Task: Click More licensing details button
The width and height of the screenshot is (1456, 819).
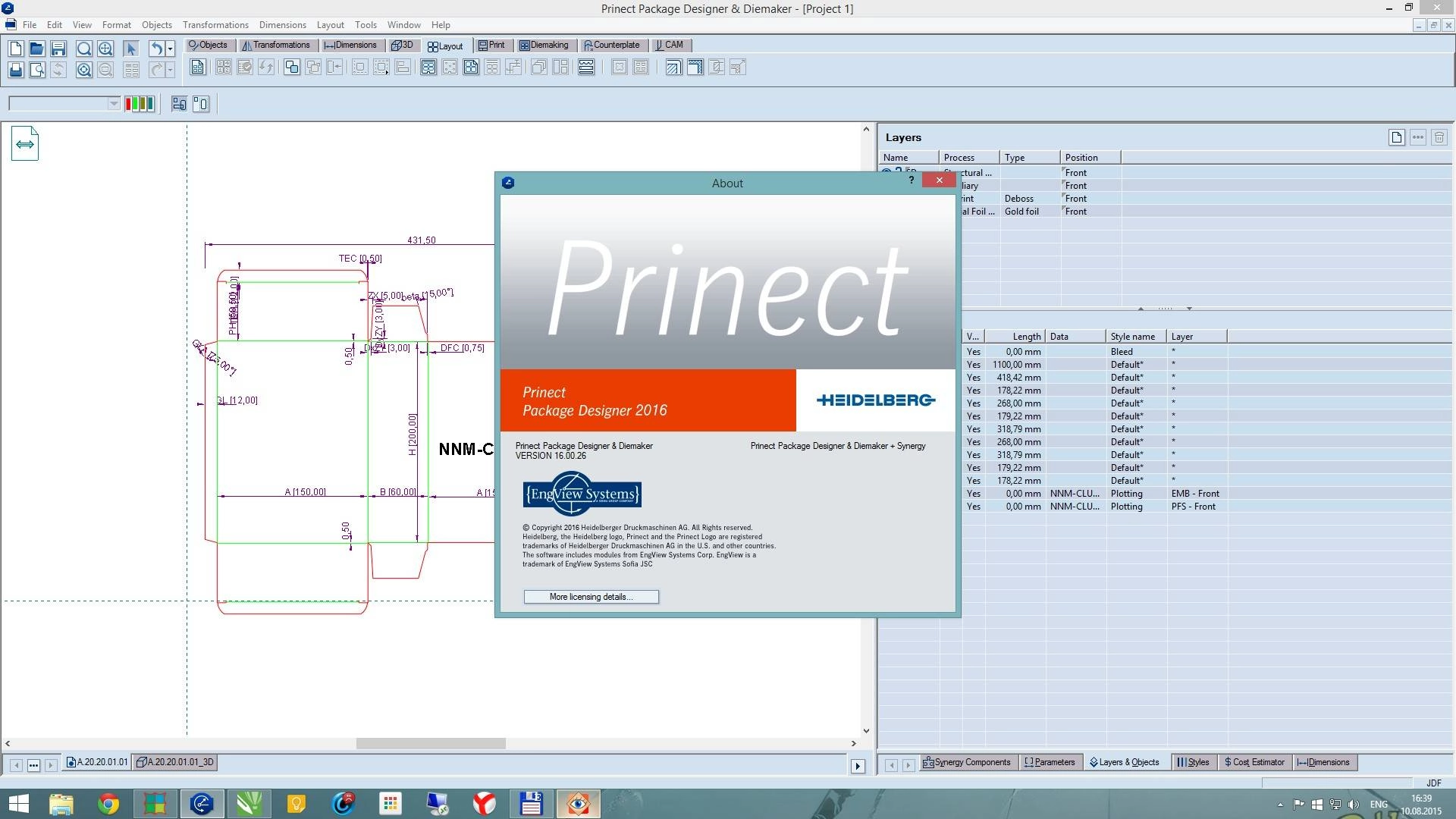Action: [x=591, y=597]
